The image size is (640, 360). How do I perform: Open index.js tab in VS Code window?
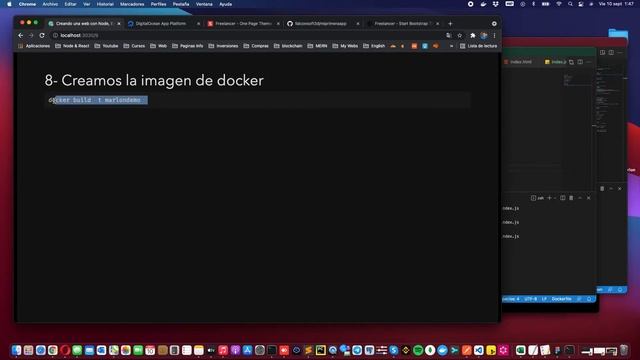click(556, 62)
